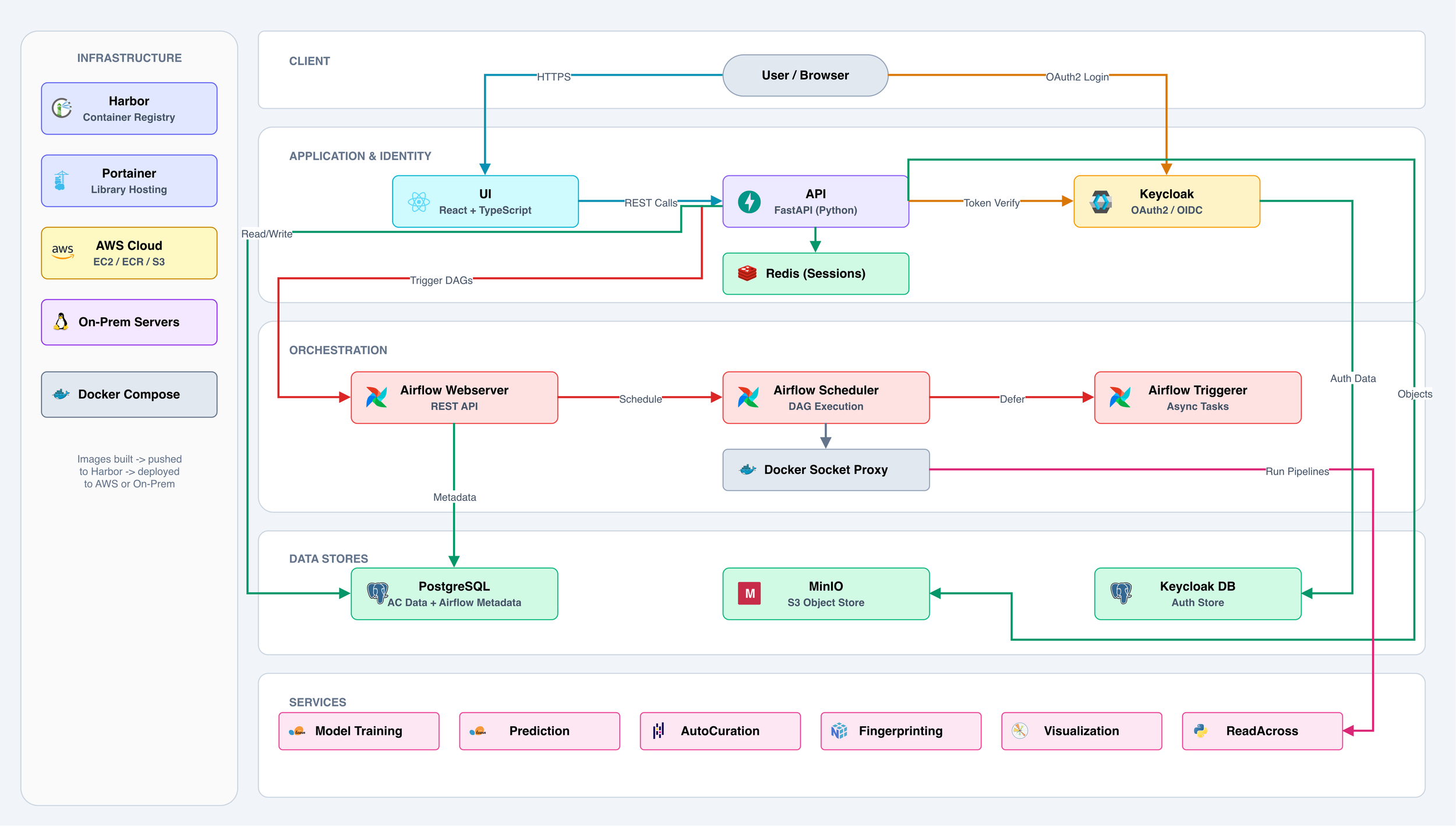Image resolution: width=1456 pixels, height=827 pixels.
Task: Click the Keycloak hexagon logo icon
Action: click(x=1101, y=202)
